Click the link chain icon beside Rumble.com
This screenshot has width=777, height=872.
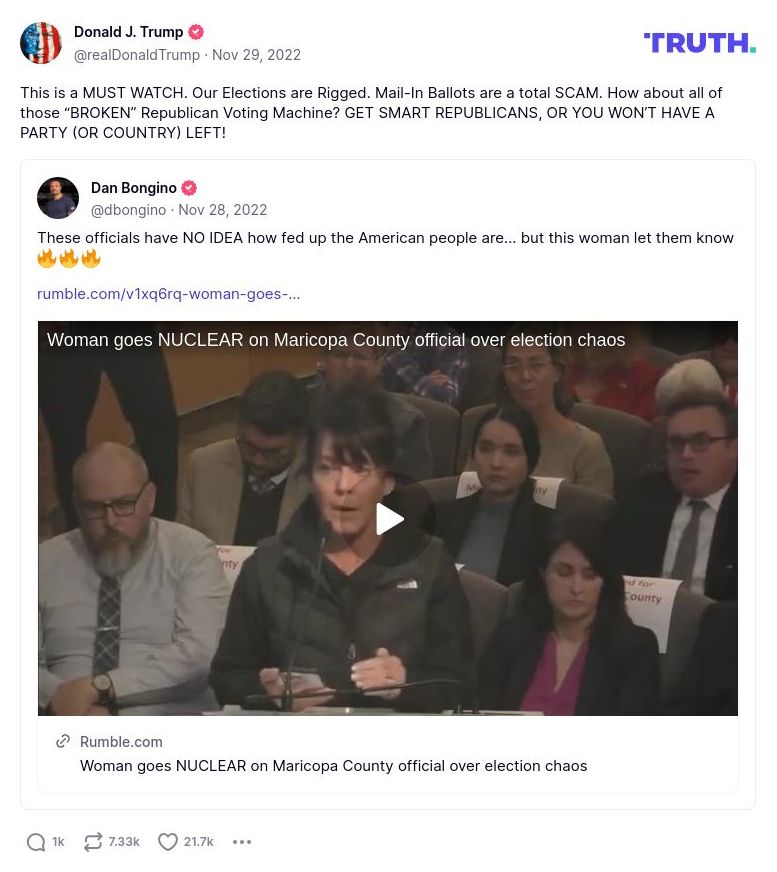tap(63, 741)
